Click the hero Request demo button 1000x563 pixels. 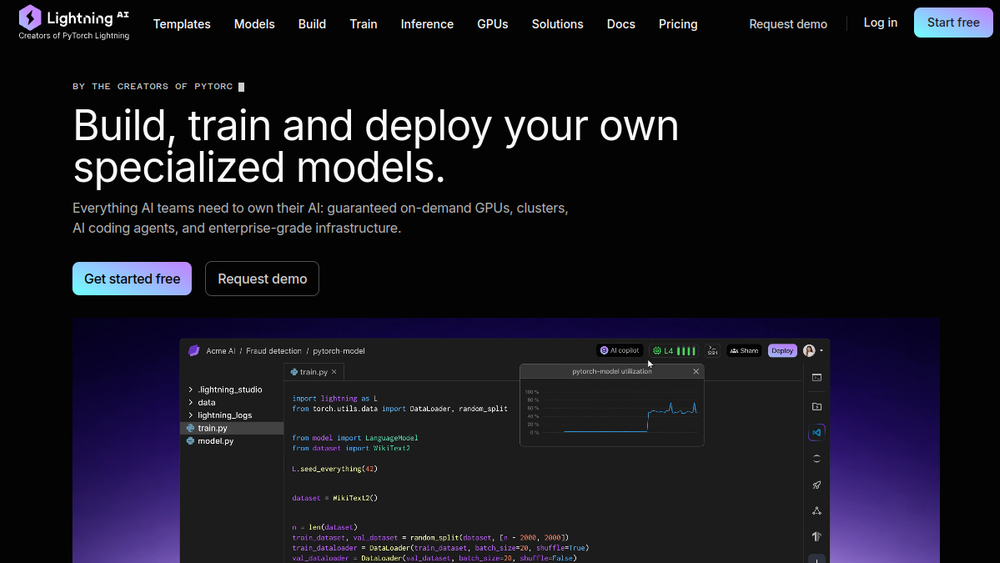click(x=262, y=279)
